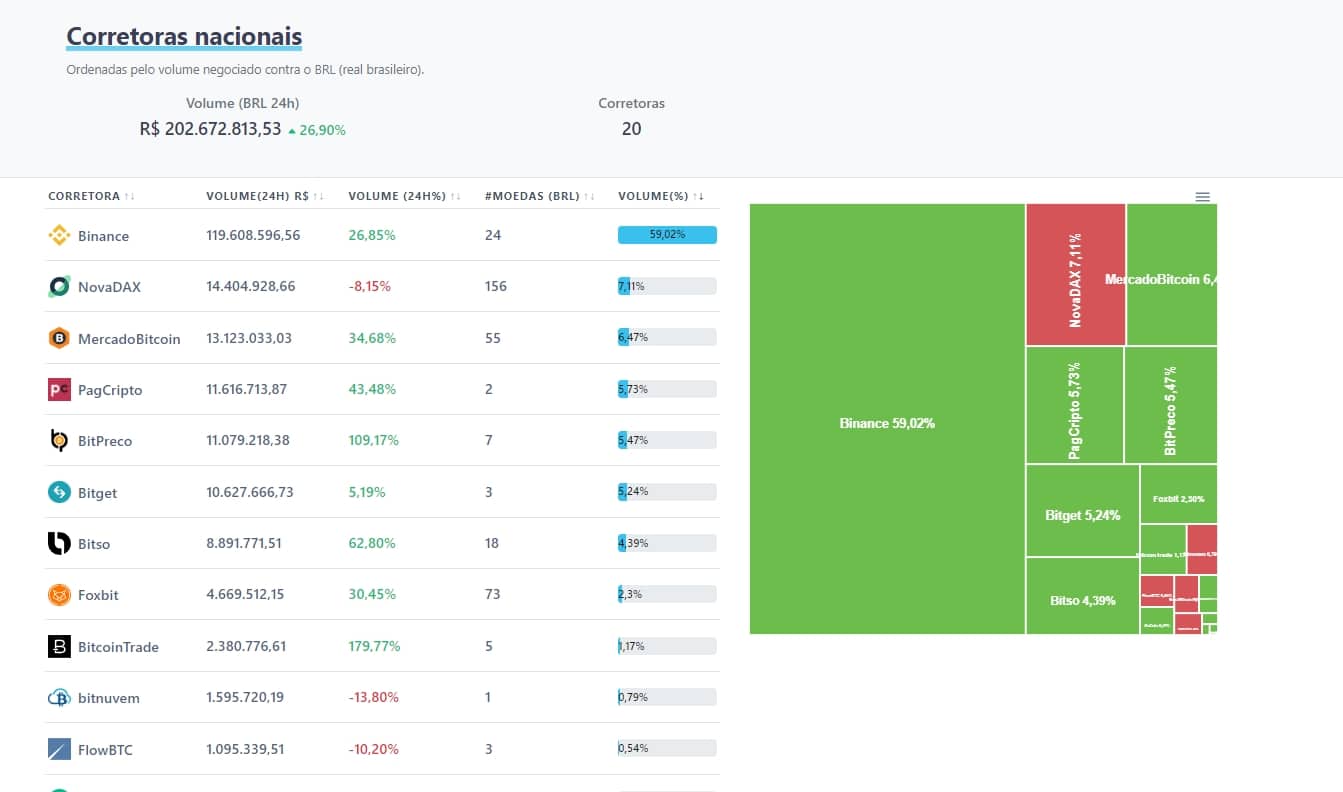This screenshot has width=1343, height=792.
Task: Select the Binance 59,02% treemap block
Action: pos(887,419)
